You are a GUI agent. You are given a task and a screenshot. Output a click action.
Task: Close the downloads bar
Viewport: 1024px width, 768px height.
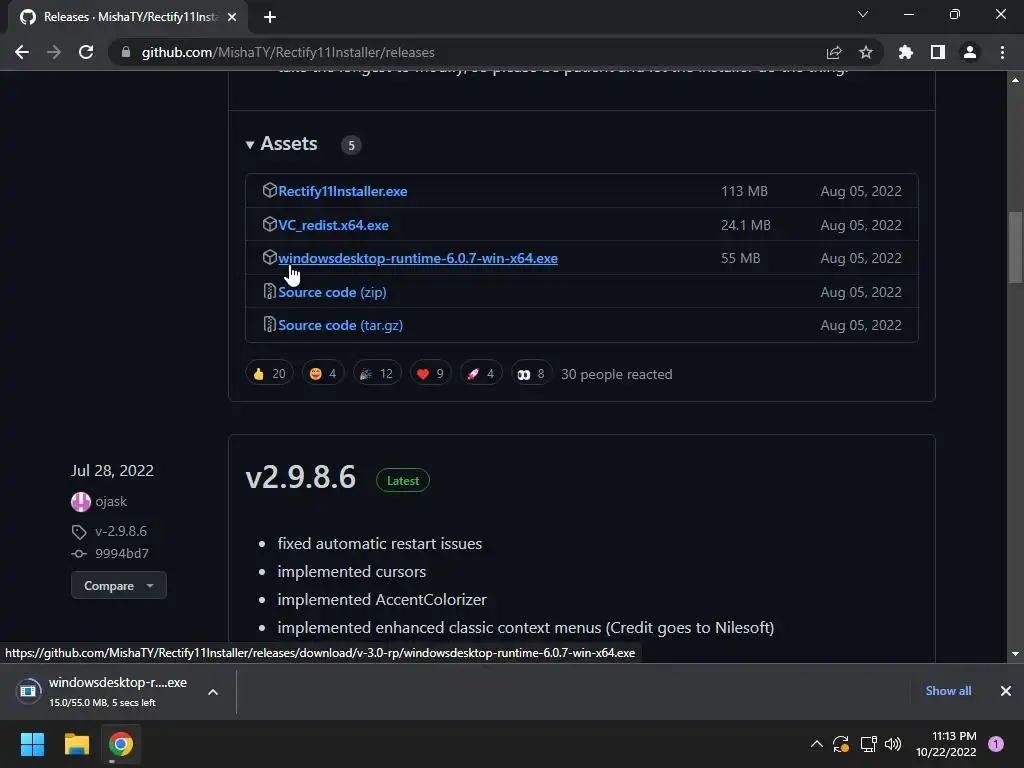(x=1006, y=691)
